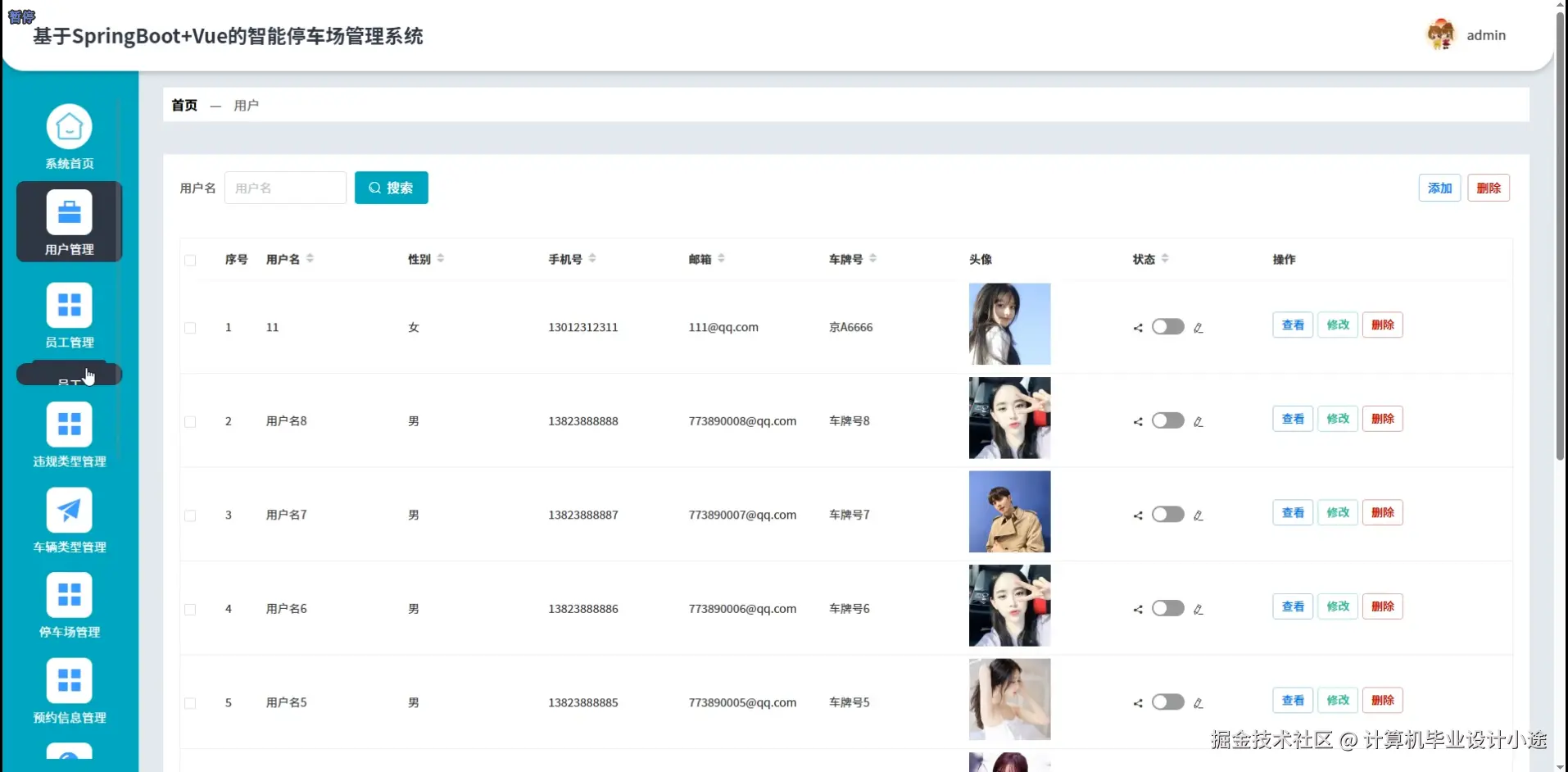Click the pencil edit icon for 用户名8
Screen dimensions: 1568x772
click(1199, 421)
